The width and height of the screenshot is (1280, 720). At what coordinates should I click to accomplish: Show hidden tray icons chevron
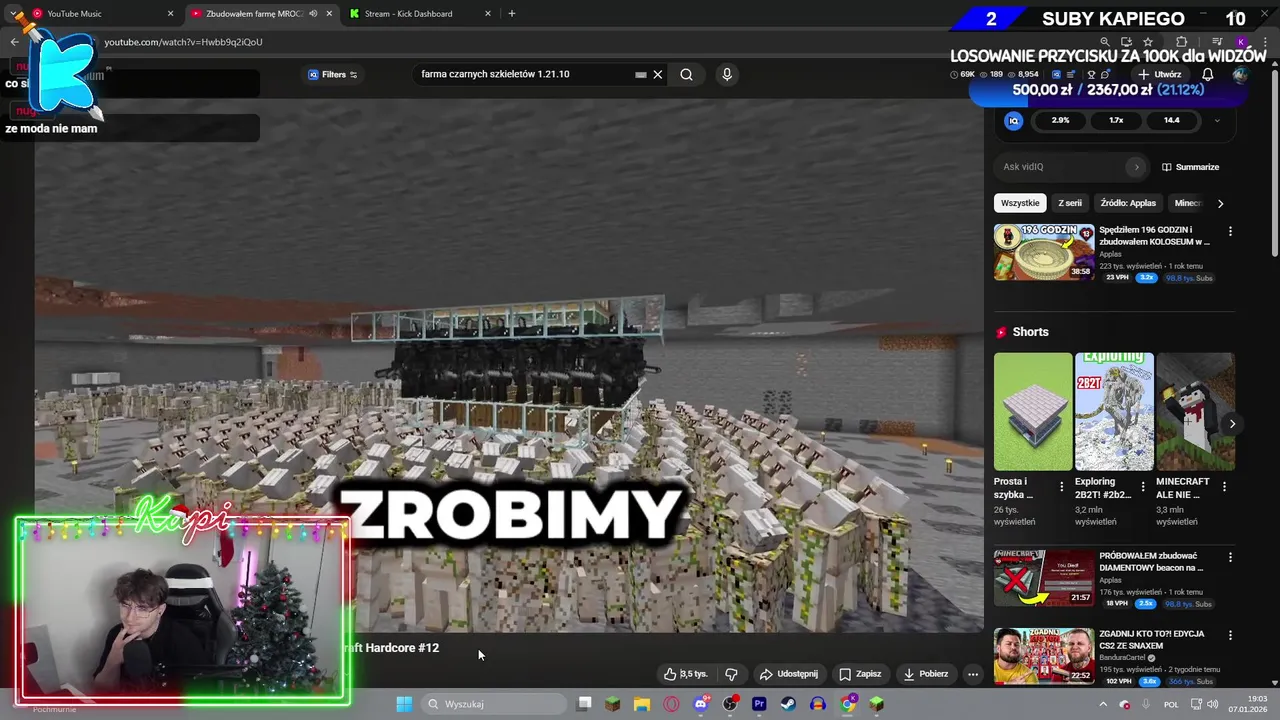pos(1103,704)
